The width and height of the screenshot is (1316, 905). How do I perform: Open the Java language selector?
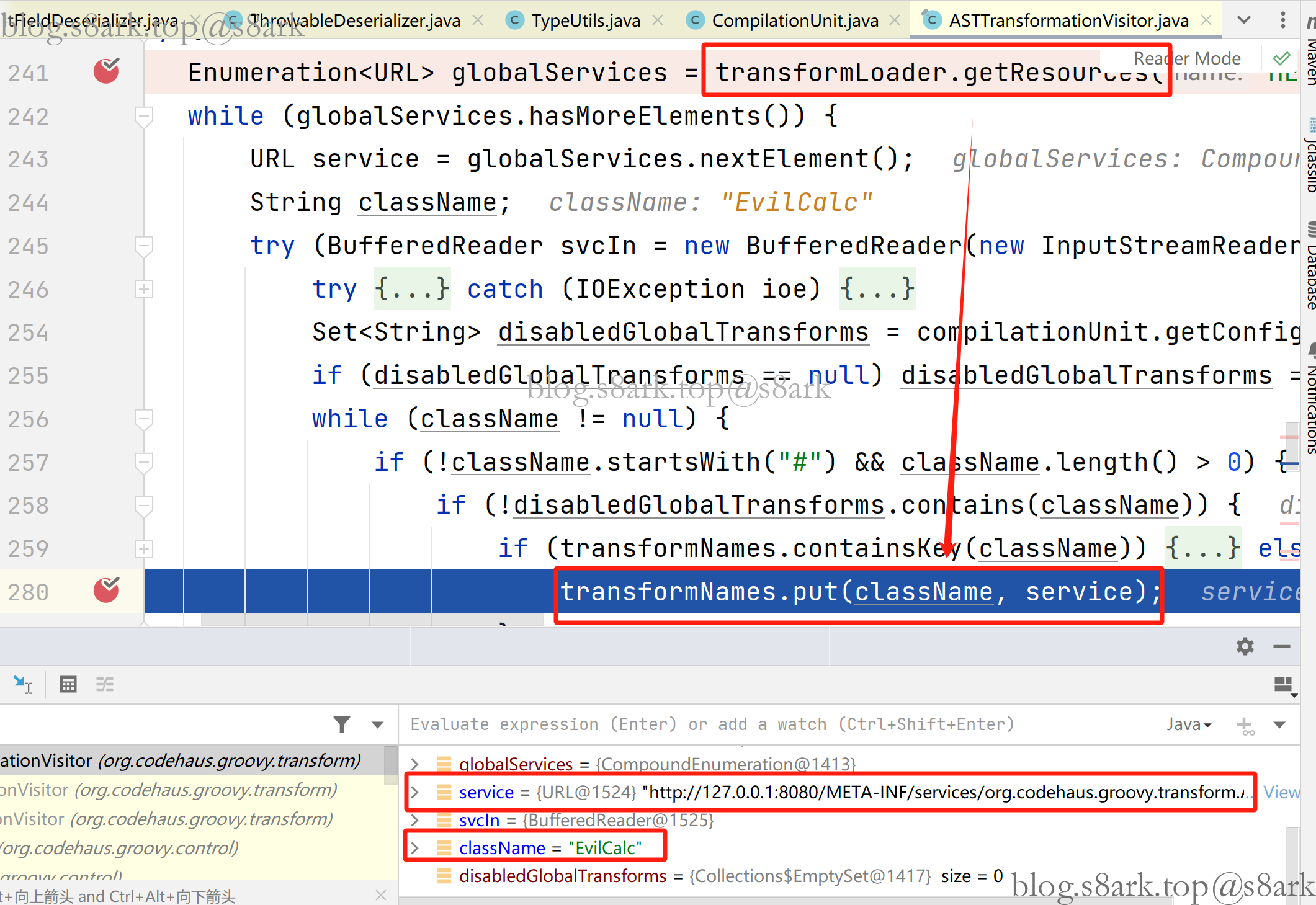click(1189, 724)
